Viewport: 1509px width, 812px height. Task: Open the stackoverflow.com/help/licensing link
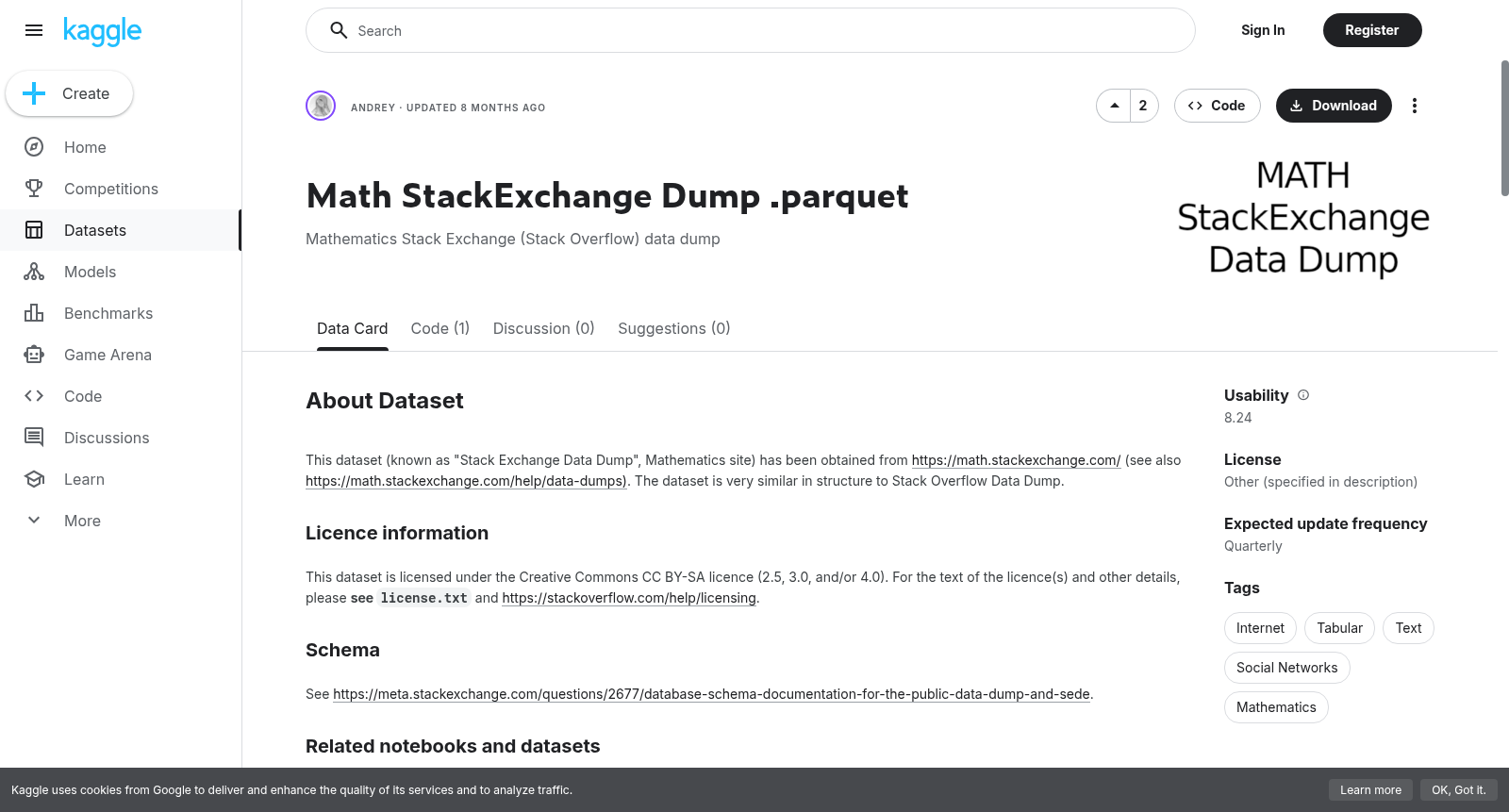coord(629,598)
